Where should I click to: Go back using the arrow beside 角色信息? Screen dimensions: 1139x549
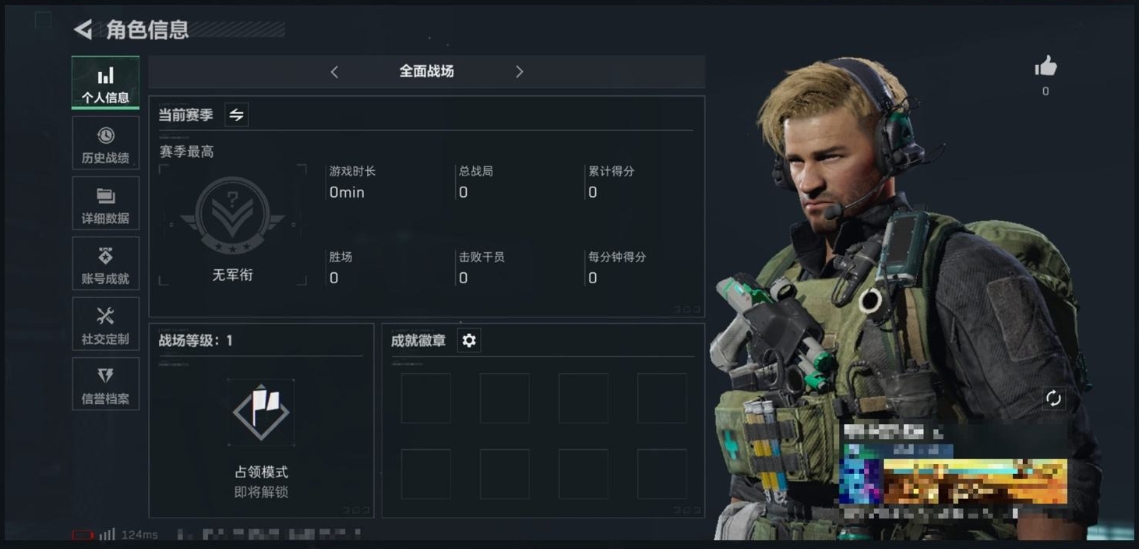[x=83, y=30]
